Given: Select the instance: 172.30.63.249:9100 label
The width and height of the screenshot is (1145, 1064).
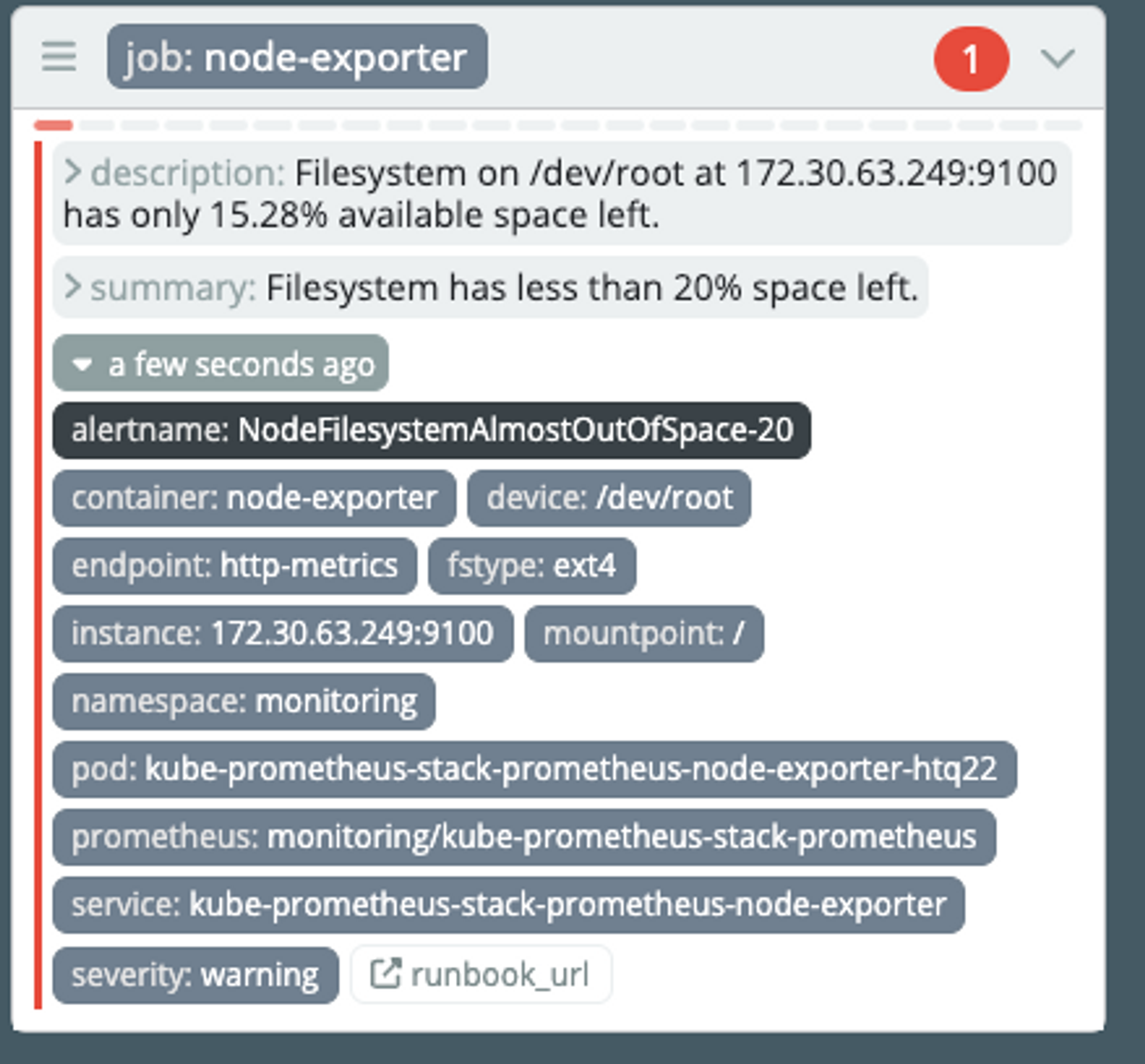Looking at the screenshot, I should [283, 634].
